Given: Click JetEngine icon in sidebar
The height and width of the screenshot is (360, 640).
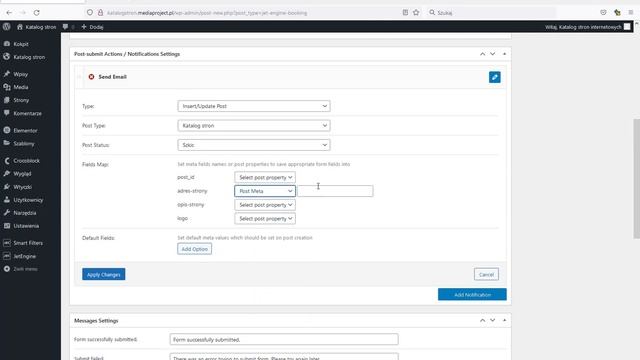Looking at the screenshot, I should [x=7, y=256].
